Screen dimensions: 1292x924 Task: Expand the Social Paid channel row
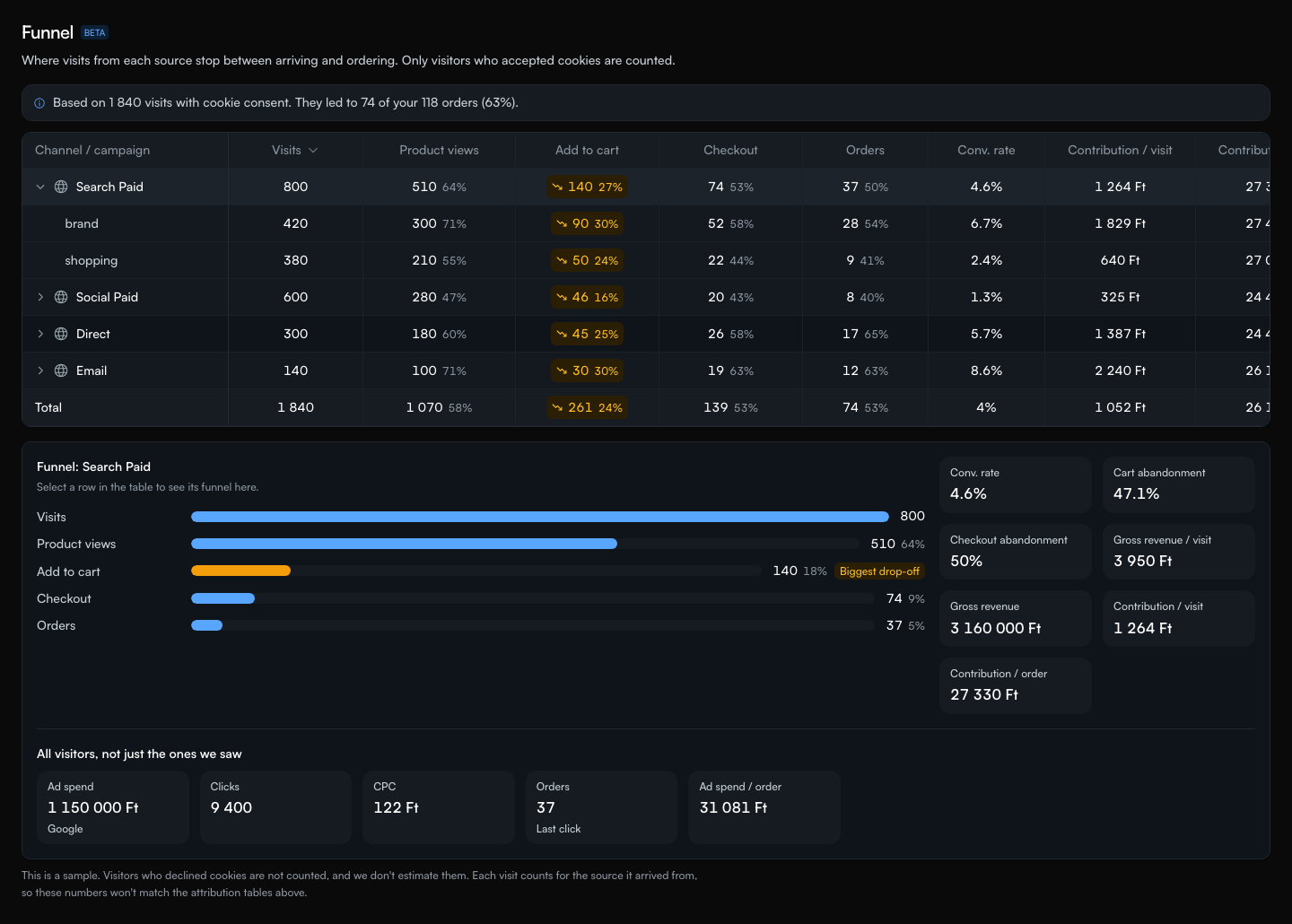click(x=40, y=297)
